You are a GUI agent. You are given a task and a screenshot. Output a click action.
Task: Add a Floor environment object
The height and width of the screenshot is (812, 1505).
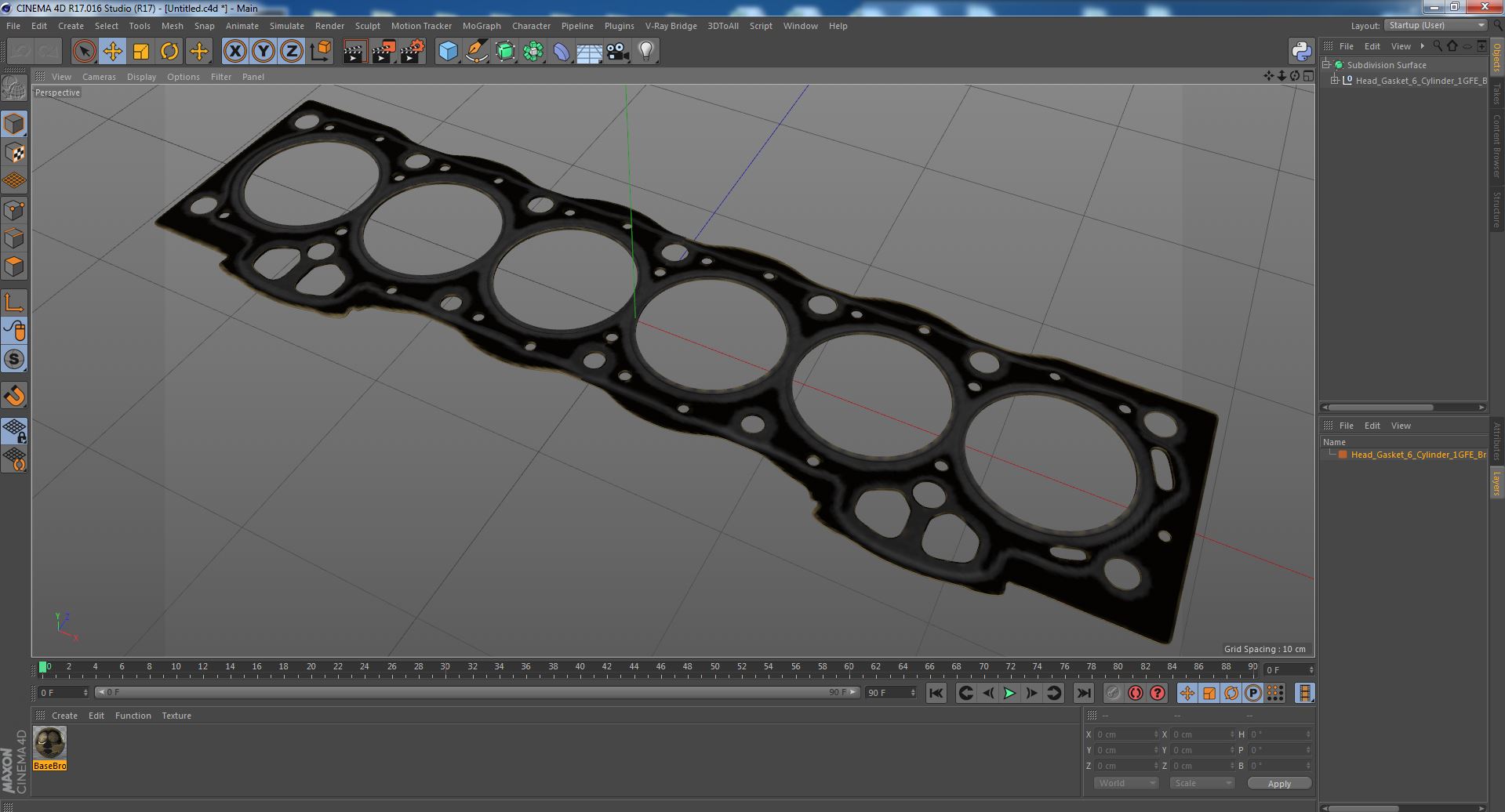(x=589, y=52)
